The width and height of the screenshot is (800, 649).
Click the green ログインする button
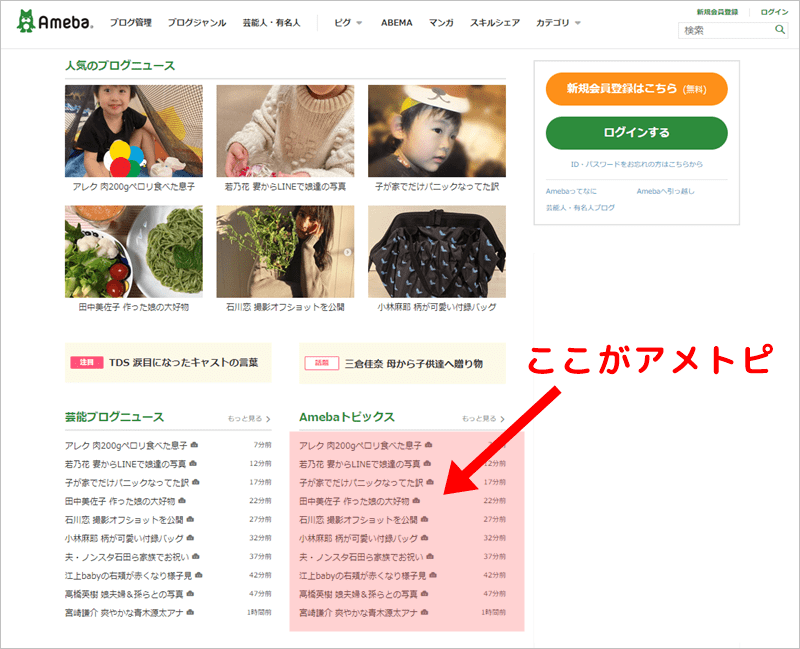click(636, 133)
